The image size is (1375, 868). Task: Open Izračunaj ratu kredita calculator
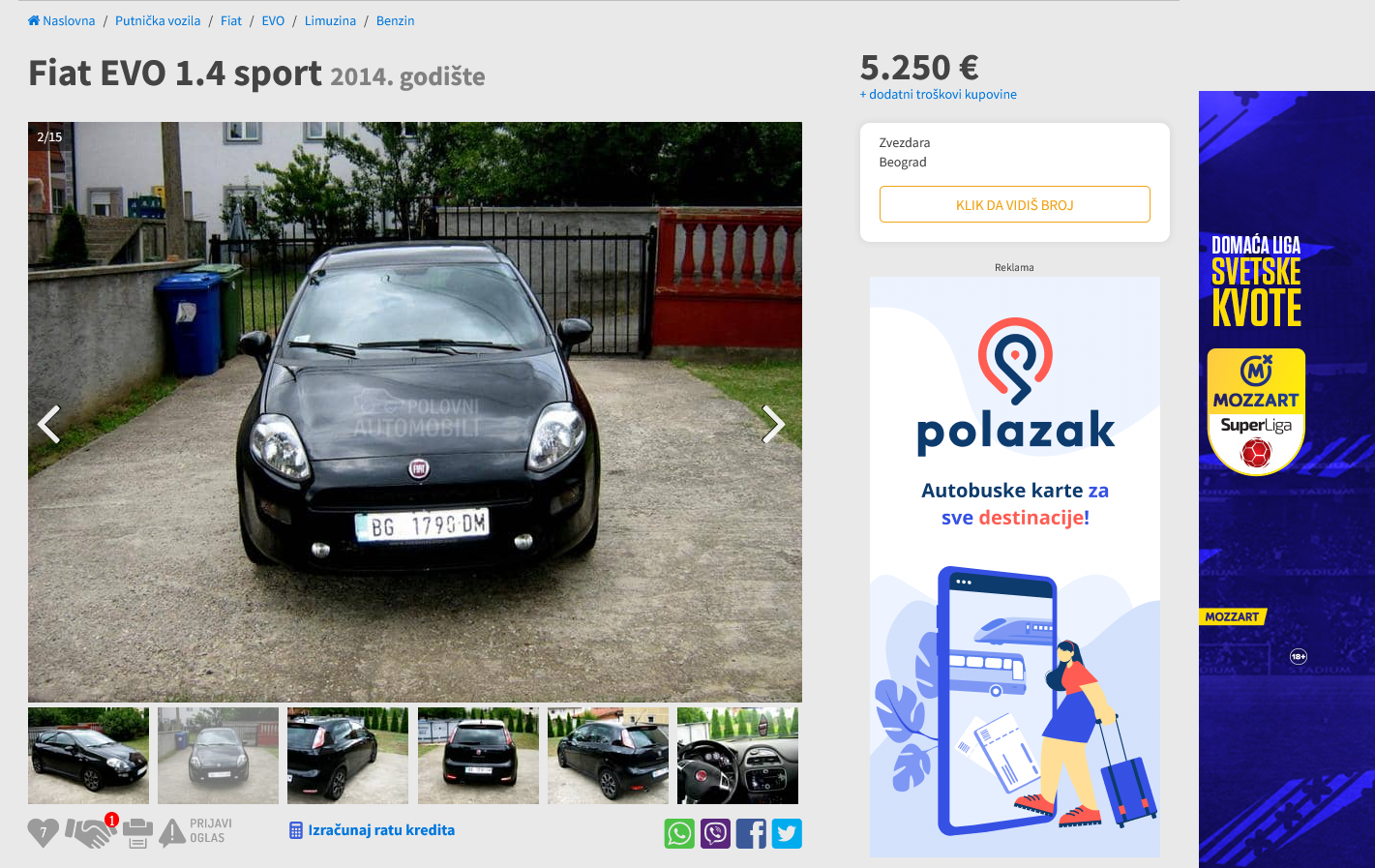click(373, 830)
